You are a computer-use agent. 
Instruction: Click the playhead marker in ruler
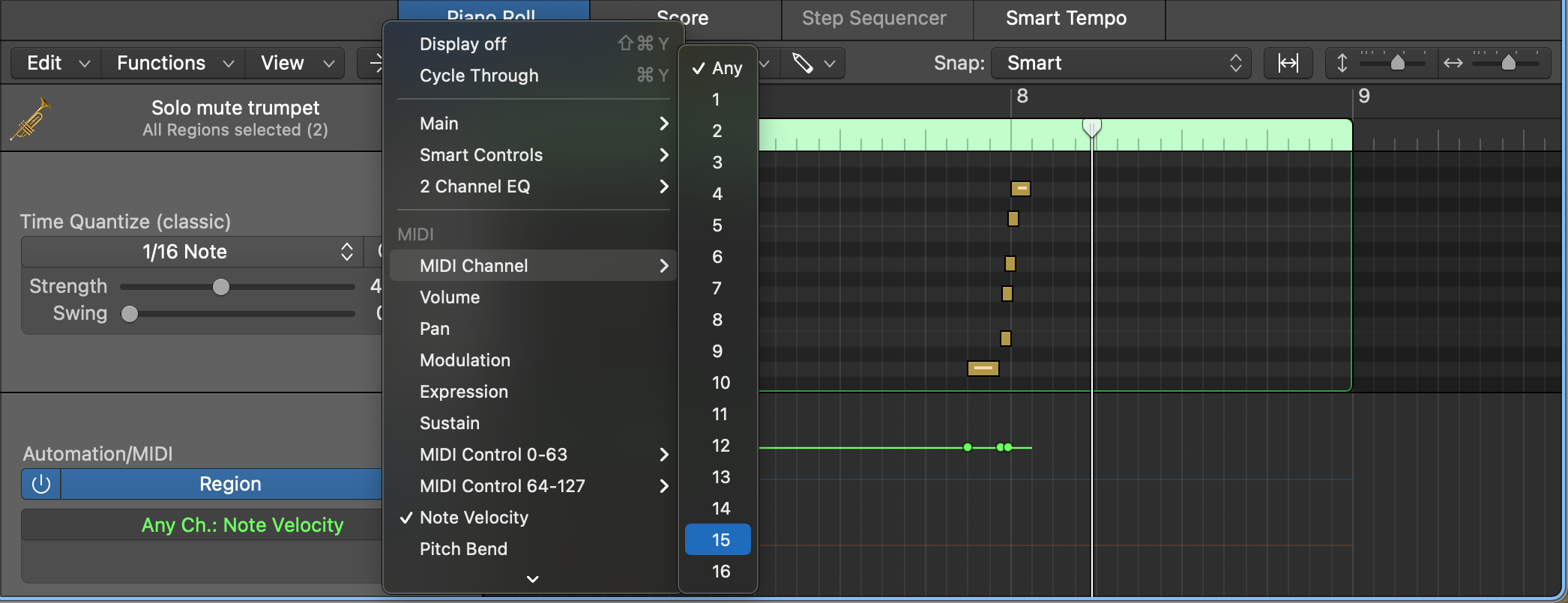[1091, 128]
